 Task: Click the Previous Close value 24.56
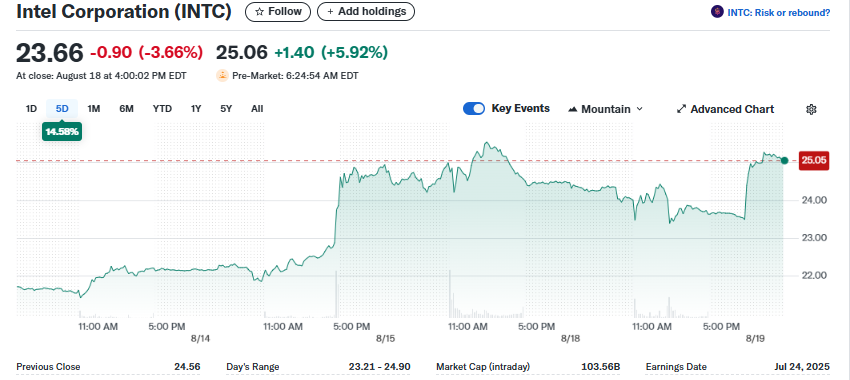(187, 367)
